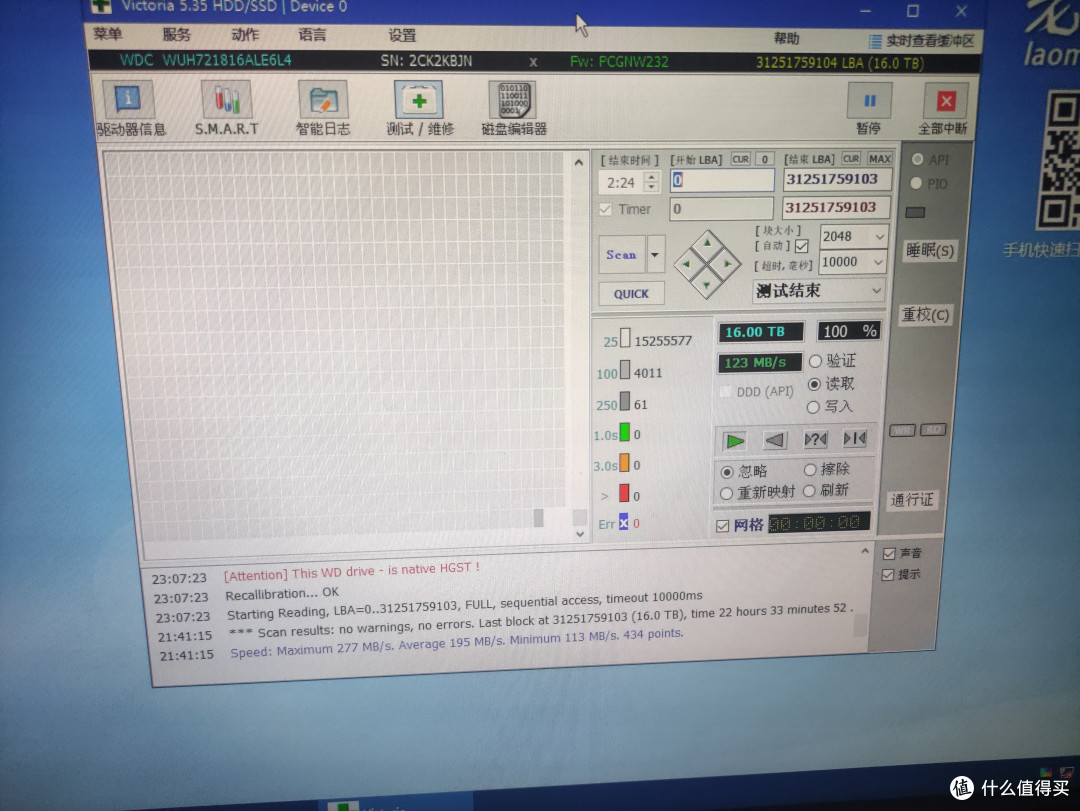Select the 刷新 refresh radio button
The width and height of the screenshot is (1080, 811).
click(x=809, y=491)
